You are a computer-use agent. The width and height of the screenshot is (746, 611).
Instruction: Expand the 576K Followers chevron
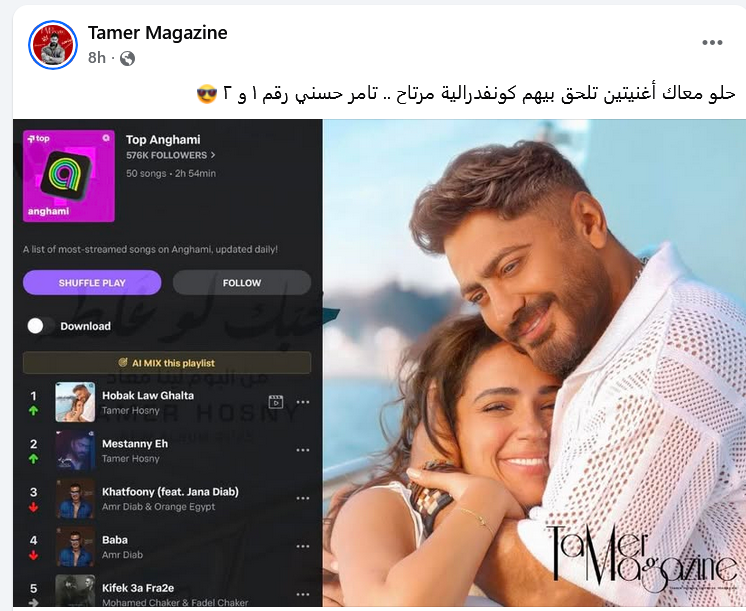[x=213, y=155]
